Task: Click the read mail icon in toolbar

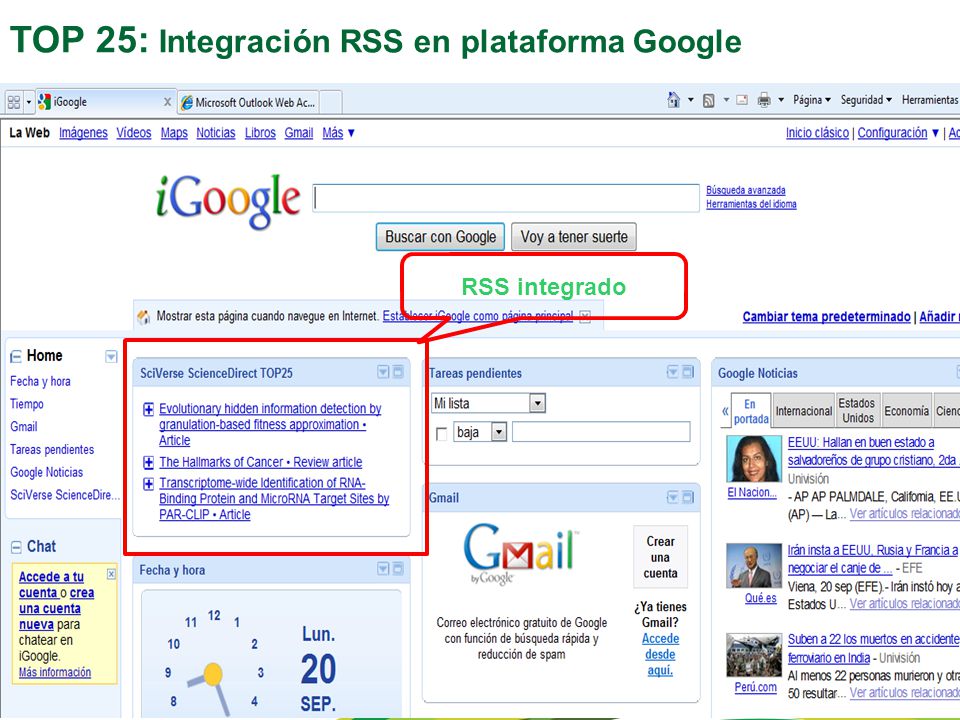Action: (742, 100)
